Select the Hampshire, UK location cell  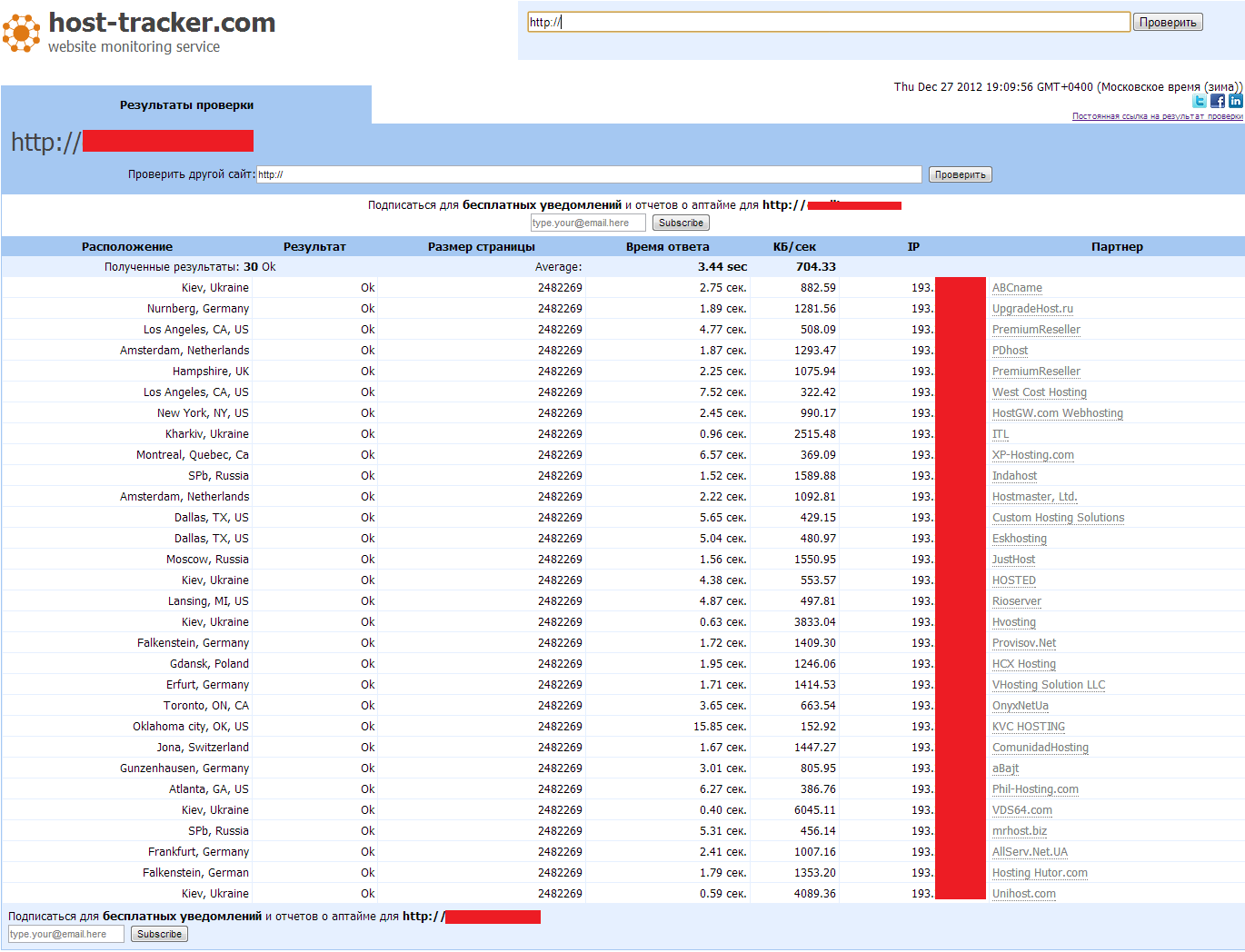click(x=211, y=372)
